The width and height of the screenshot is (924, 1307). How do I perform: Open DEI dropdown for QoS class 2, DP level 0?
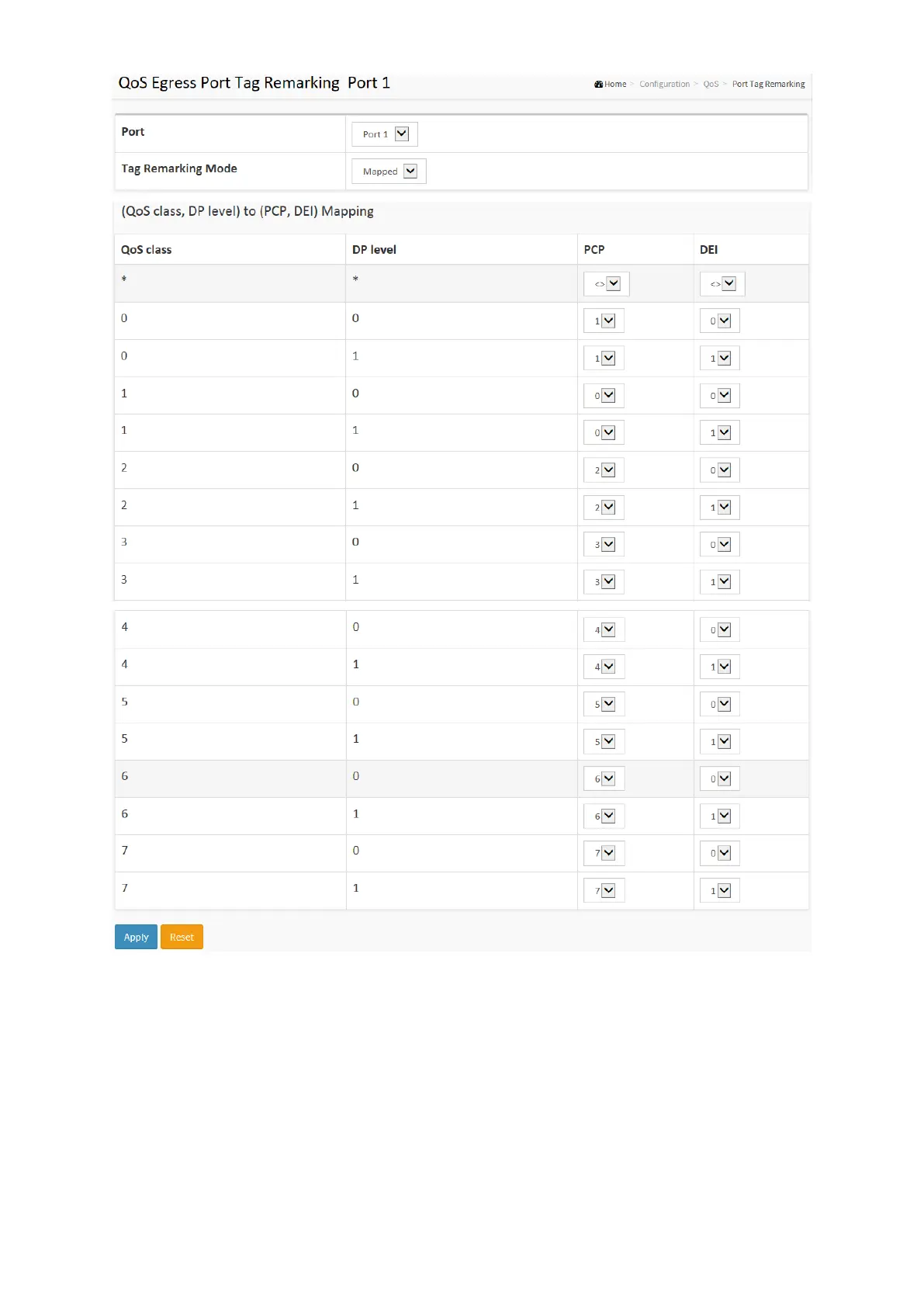tap(720, 470)
